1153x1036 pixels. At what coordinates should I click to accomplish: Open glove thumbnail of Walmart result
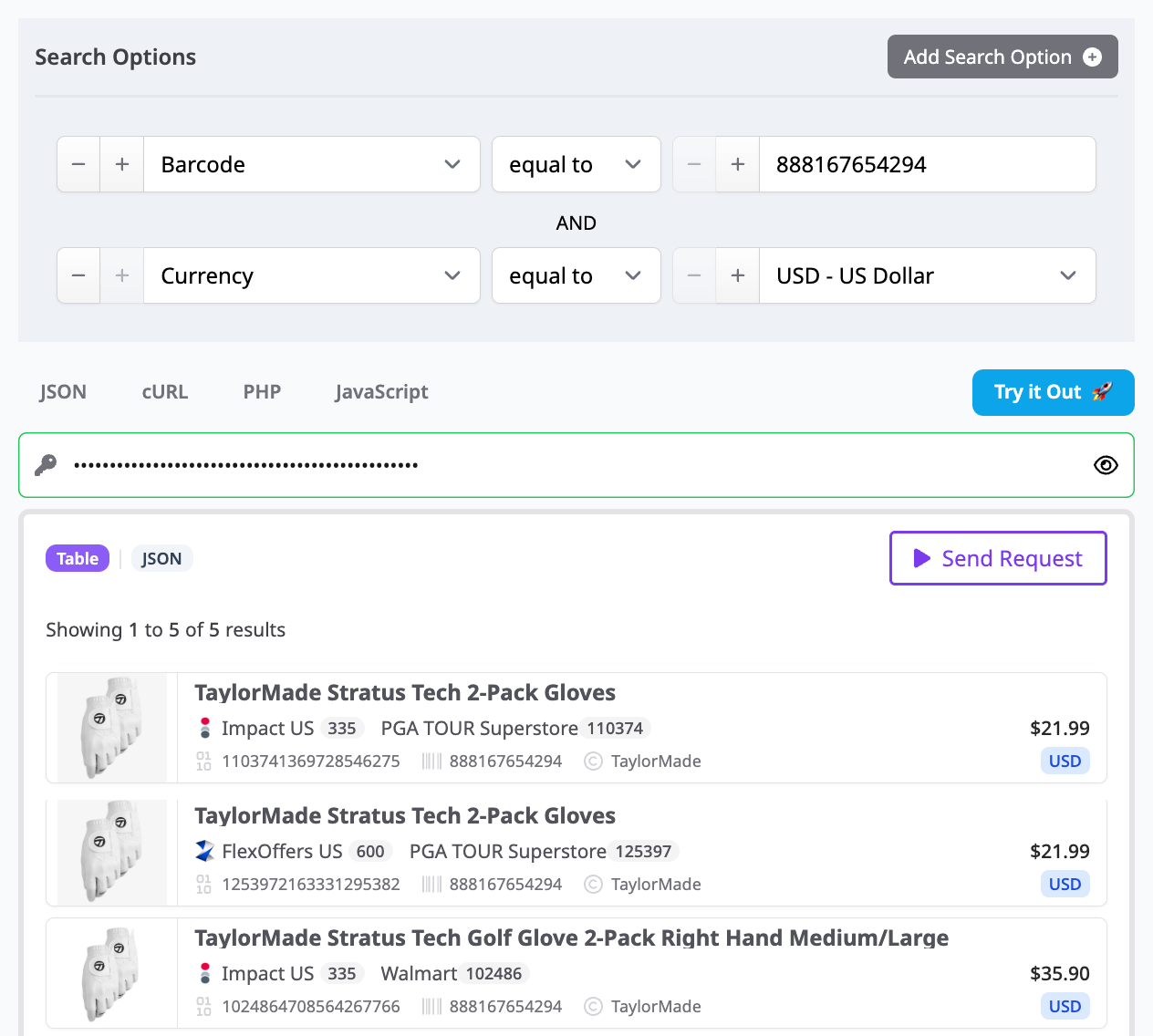112,973
